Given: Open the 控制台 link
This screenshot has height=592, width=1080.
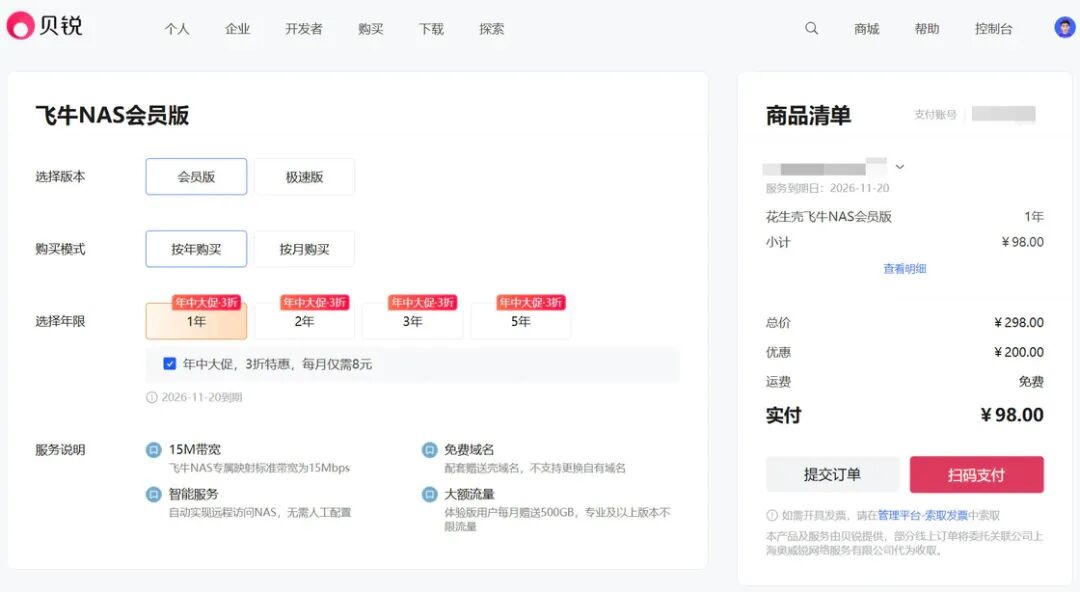Looking at the screenshot, I should click(x=994, y=29).
